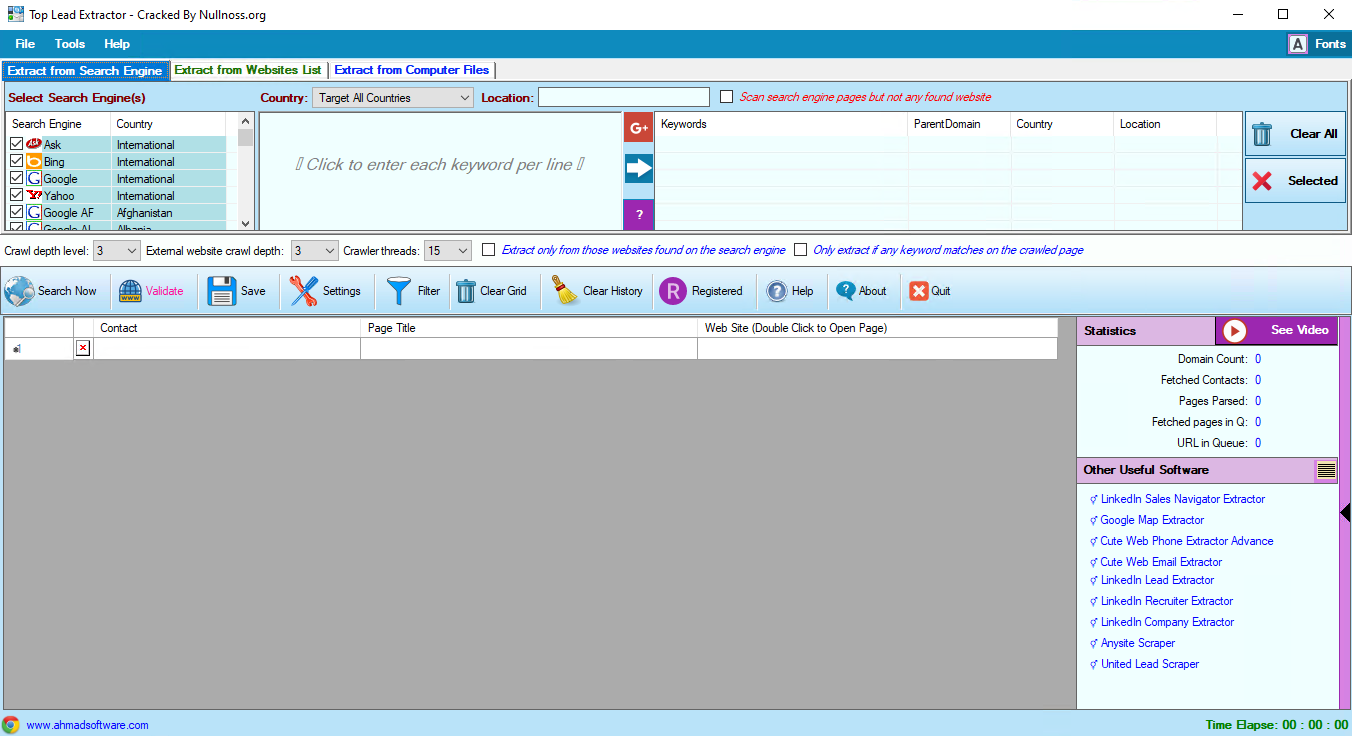The height and width of the screenshot is (736, 1352).
Task: Click the Keywords column header
Action: (782, 124)
